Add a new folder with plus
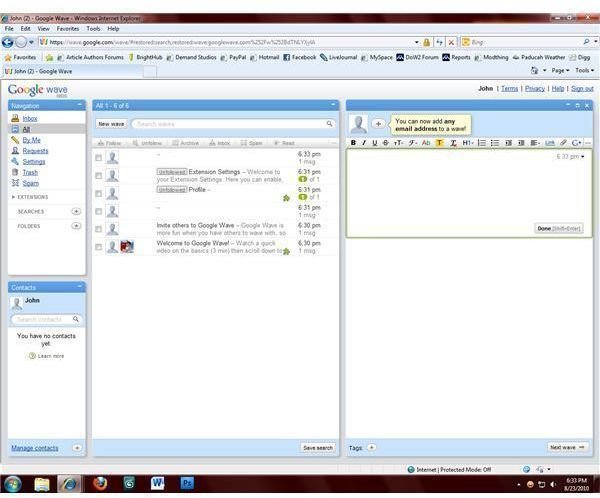Image resolution: width=600 pixels, height=498 pixels. click(x=76, y=226)
